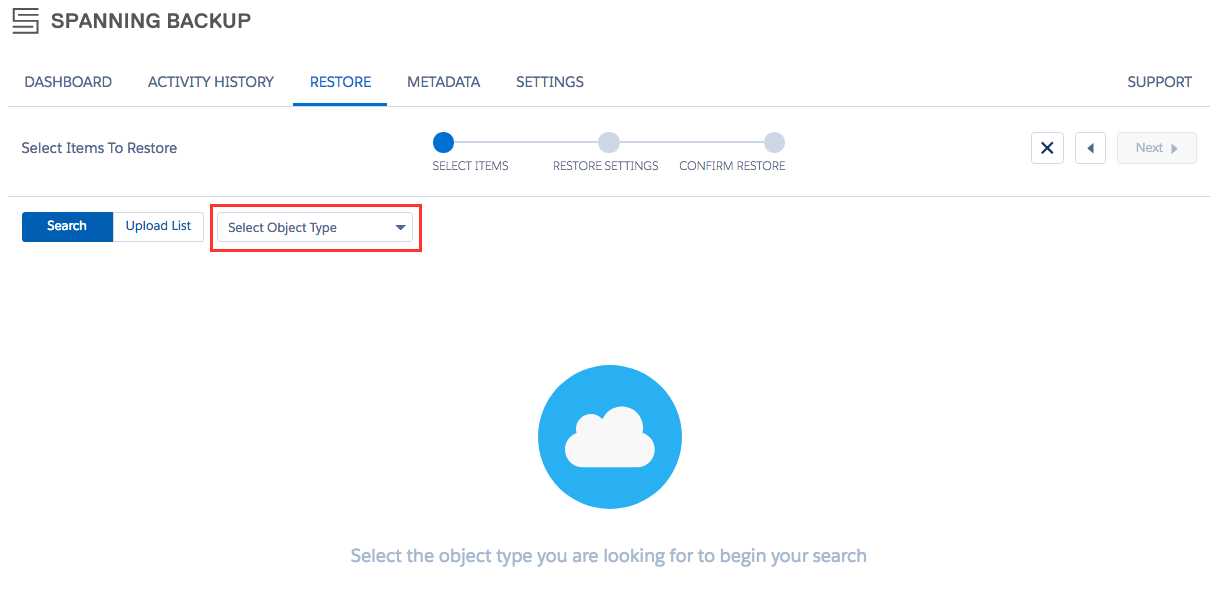This screenshot has height=614, width=1219.
Task: Click the Spanning Backup logo icon
Action: click(25, 20)
